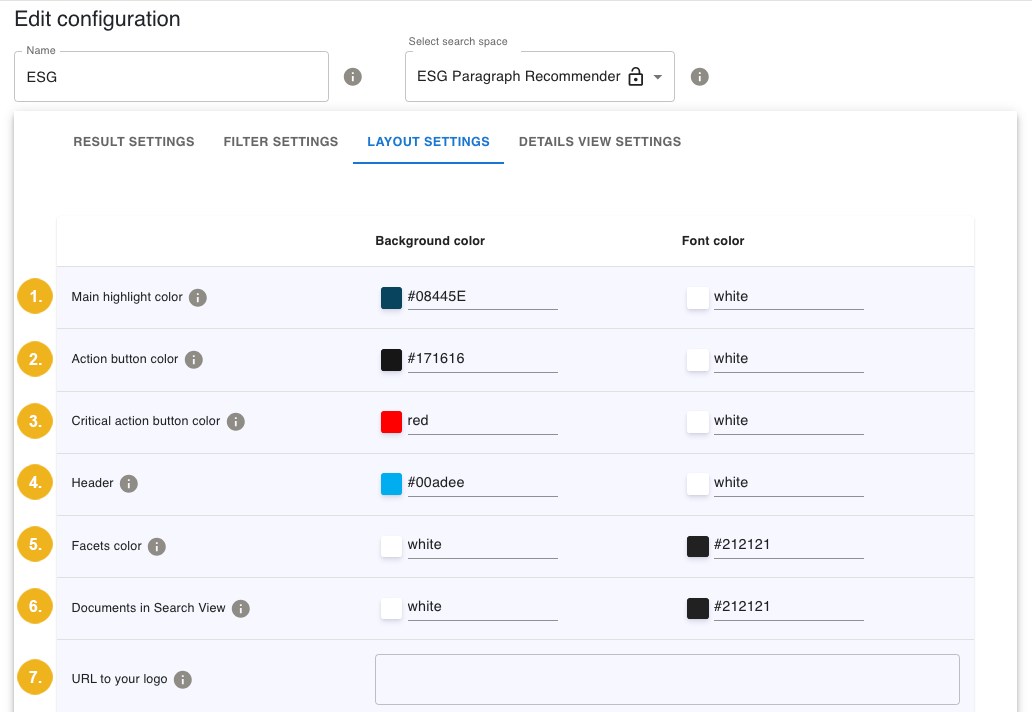Select the Name field containing ESG
1032x712 pixels.
(170, 76)
